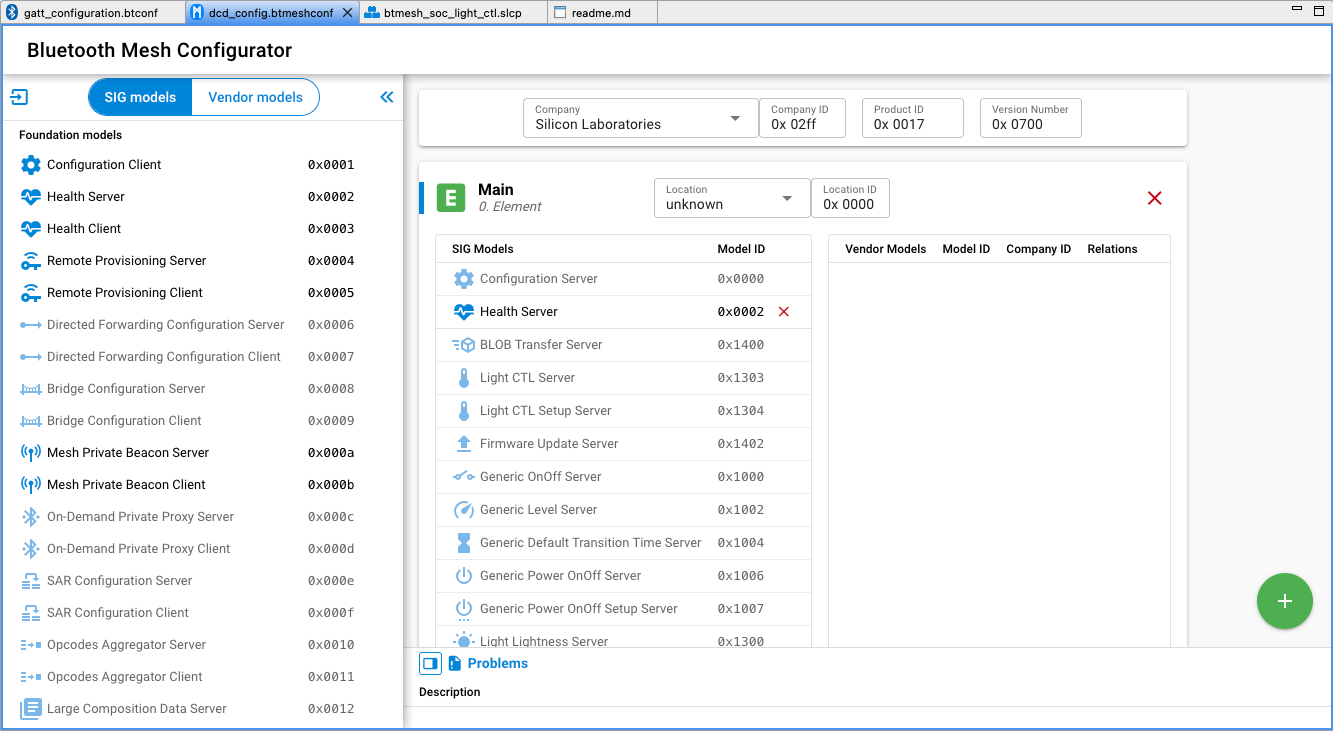Click the Health Server heart icon in the element
Viewport: 1333px width, 731px height.
[464, 311]
